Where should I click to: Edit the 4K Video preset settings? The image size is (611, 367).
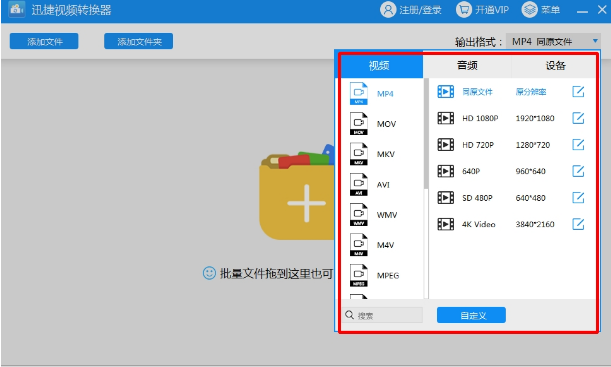click(578, 224)
